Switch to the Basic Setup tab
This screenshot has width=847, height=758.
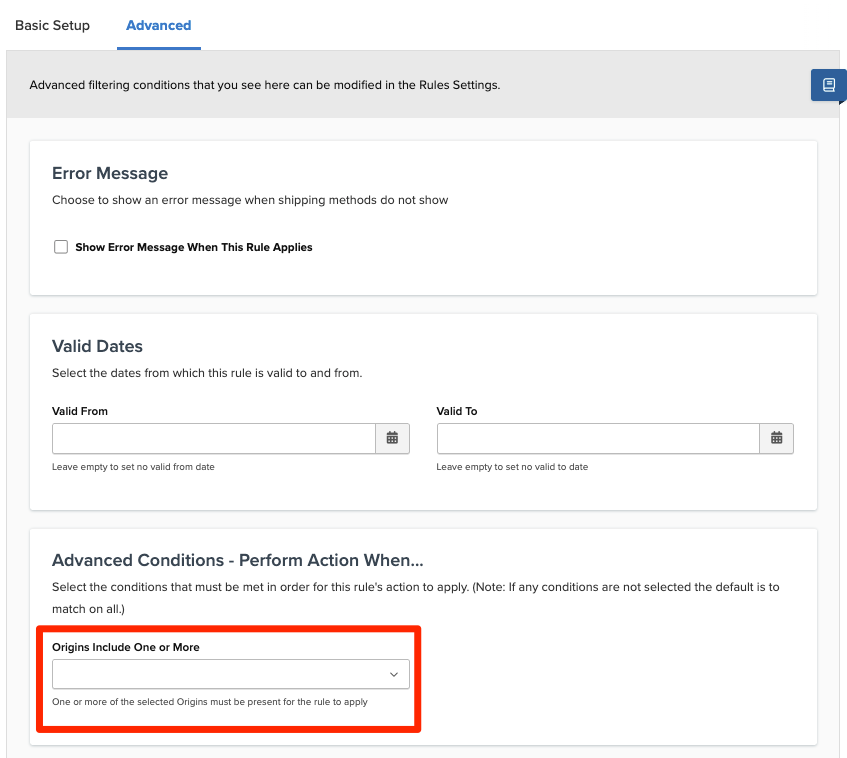pos(52,25)
